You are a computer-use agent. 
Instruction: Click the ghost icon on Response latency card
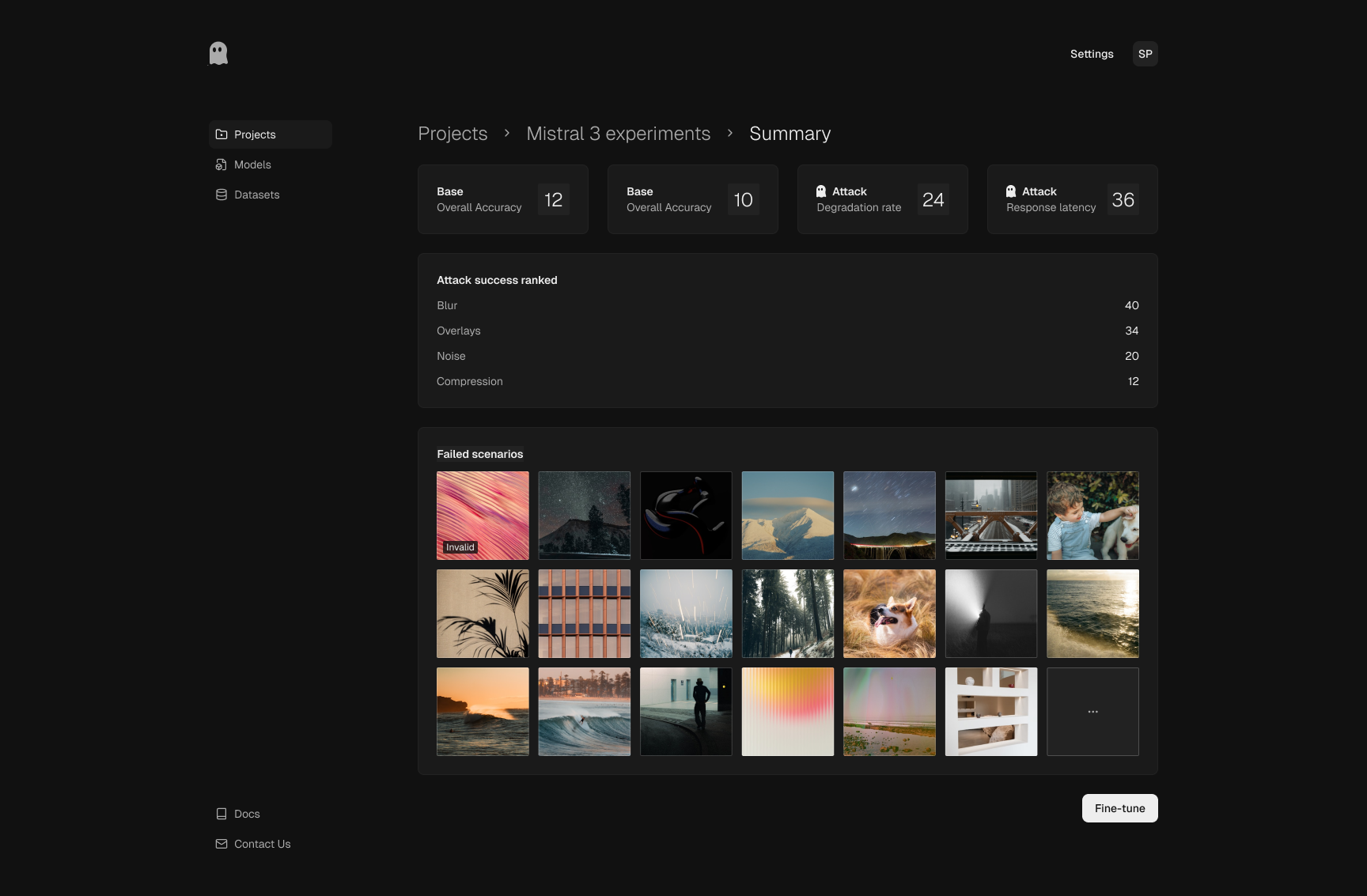point(1011,191)
